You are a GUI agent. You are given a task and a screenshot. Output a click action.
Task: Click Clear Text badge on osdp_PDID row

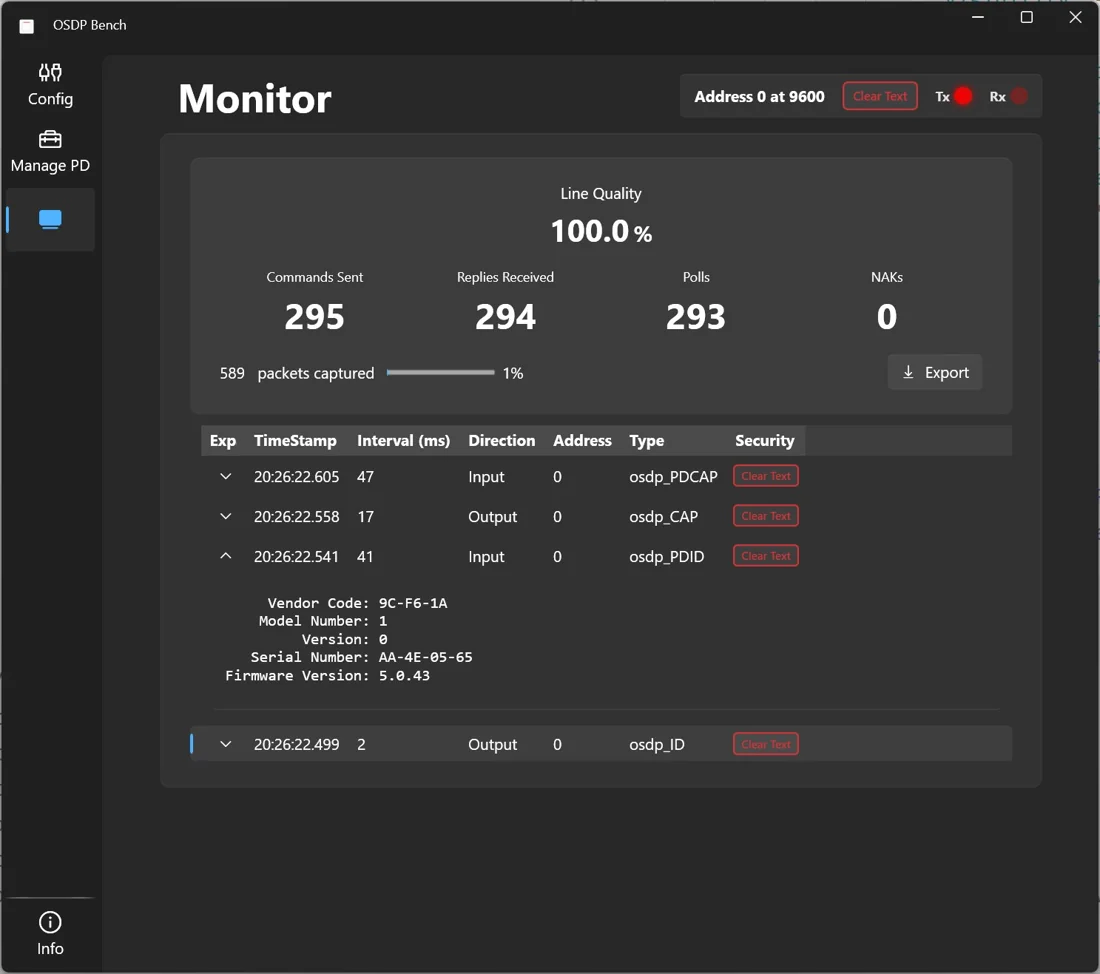point(765,556)
